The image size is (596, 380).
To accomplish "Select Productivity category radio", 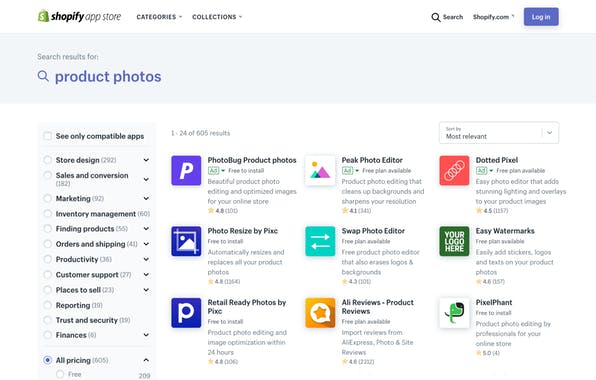I will click(48, 259).
